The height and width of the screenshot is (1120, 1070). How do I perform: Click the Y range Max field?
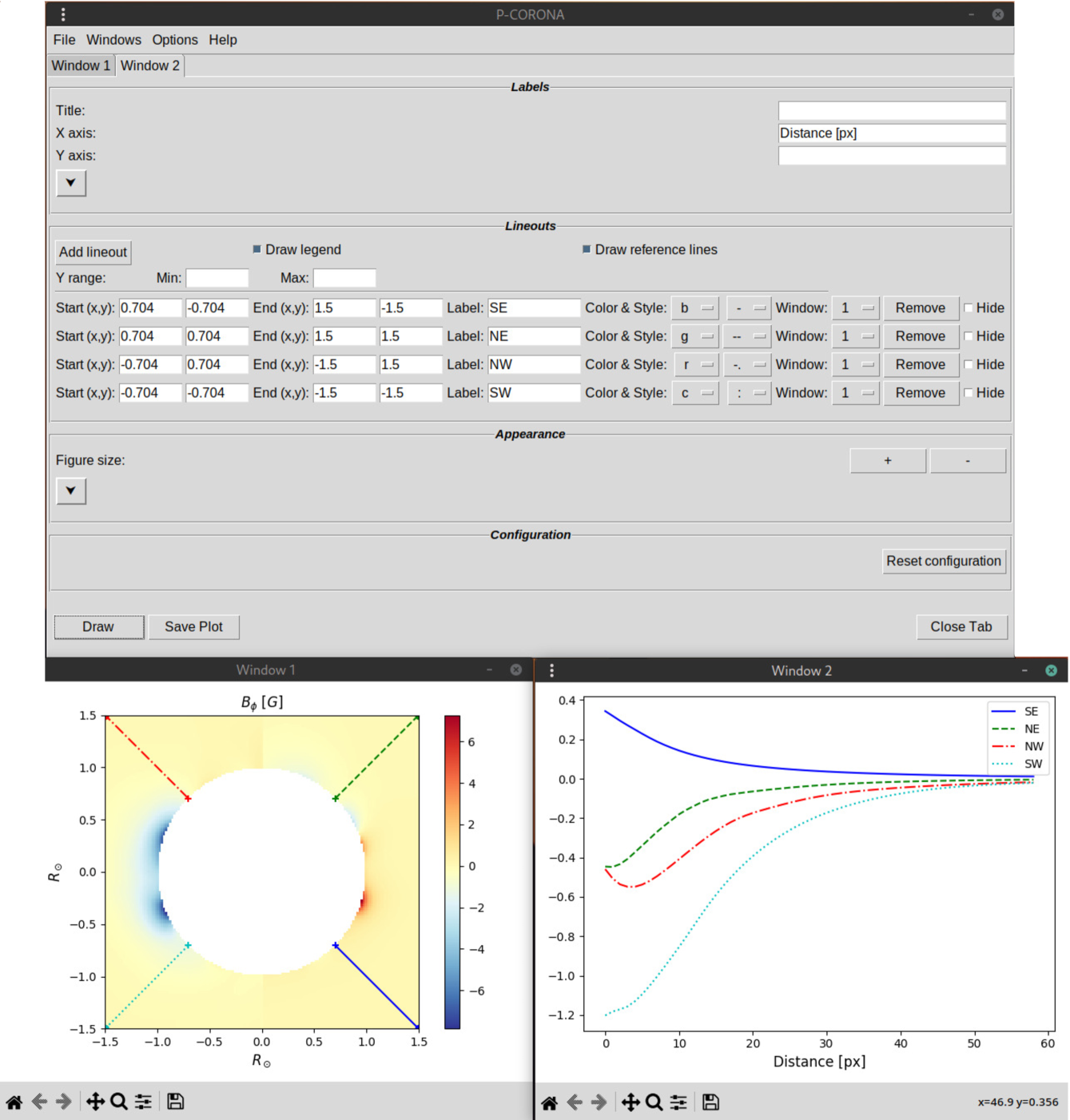pos(344,278)
